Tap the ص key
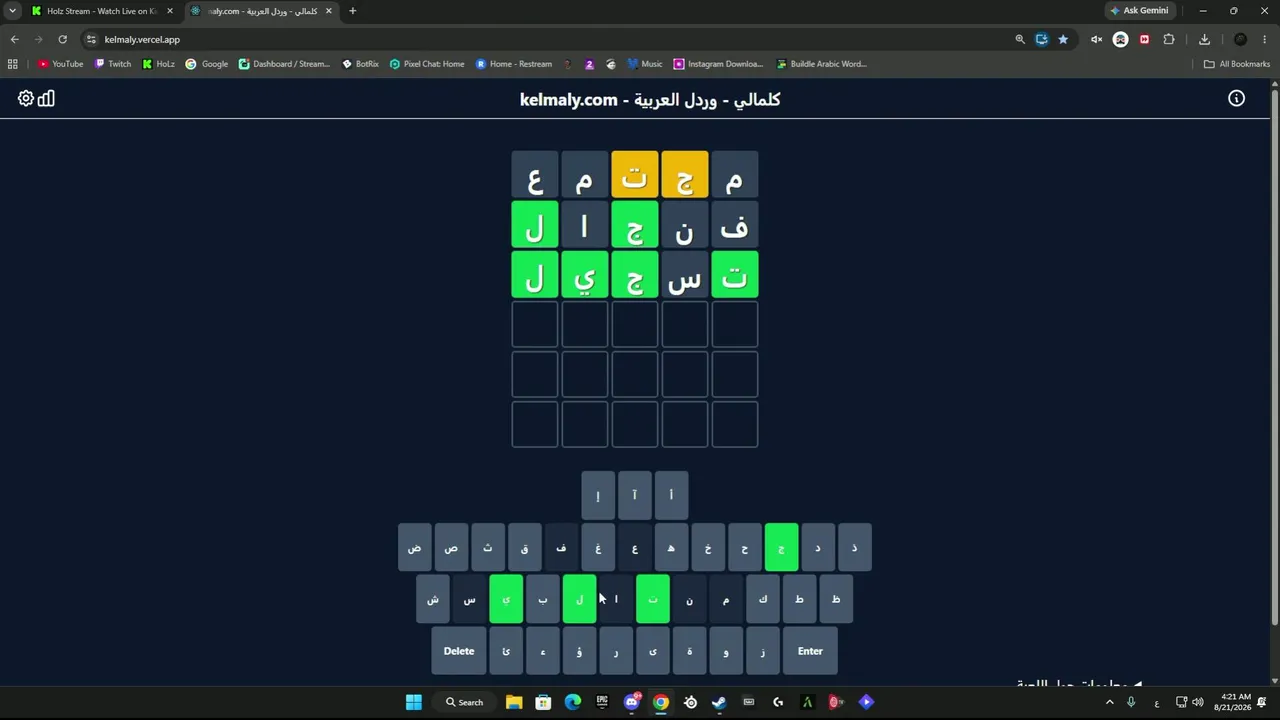Screen dimensions: 1280x720 click(451, 548)
